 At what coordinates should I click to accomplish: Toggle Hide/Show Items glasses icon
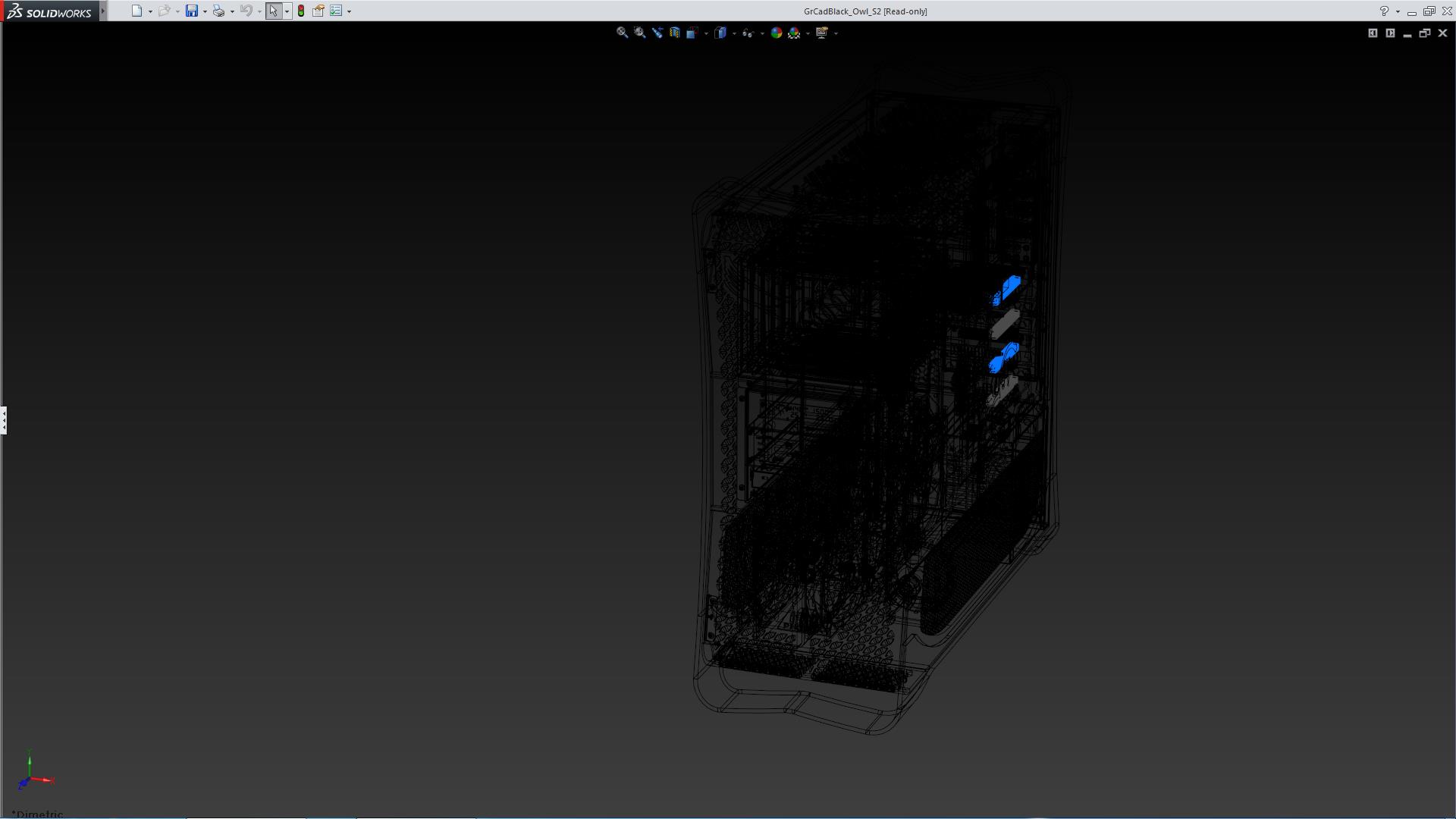point(748,33)
